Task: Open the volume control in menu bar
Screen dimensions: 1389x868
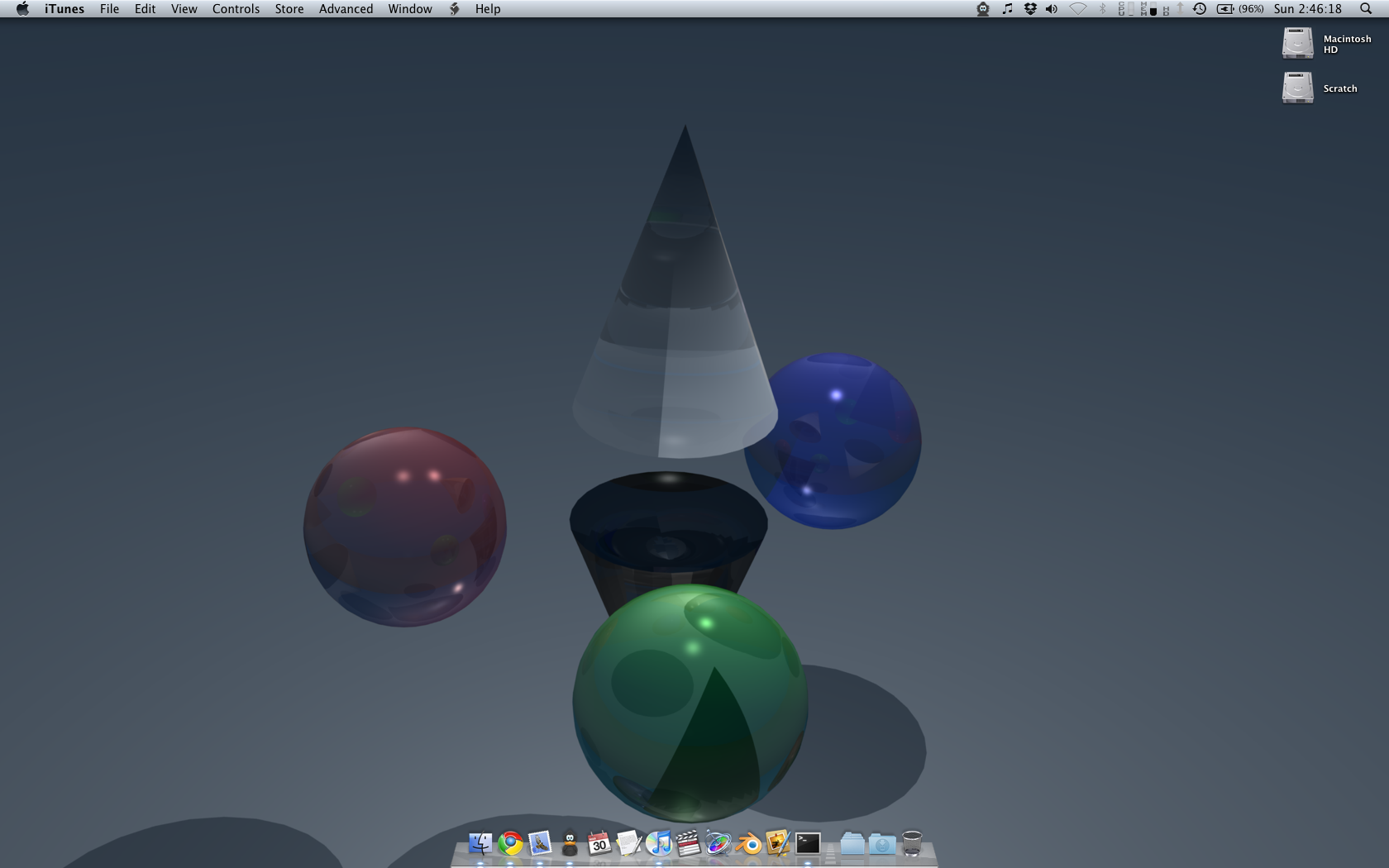Action: click(x=1052, y=9)
